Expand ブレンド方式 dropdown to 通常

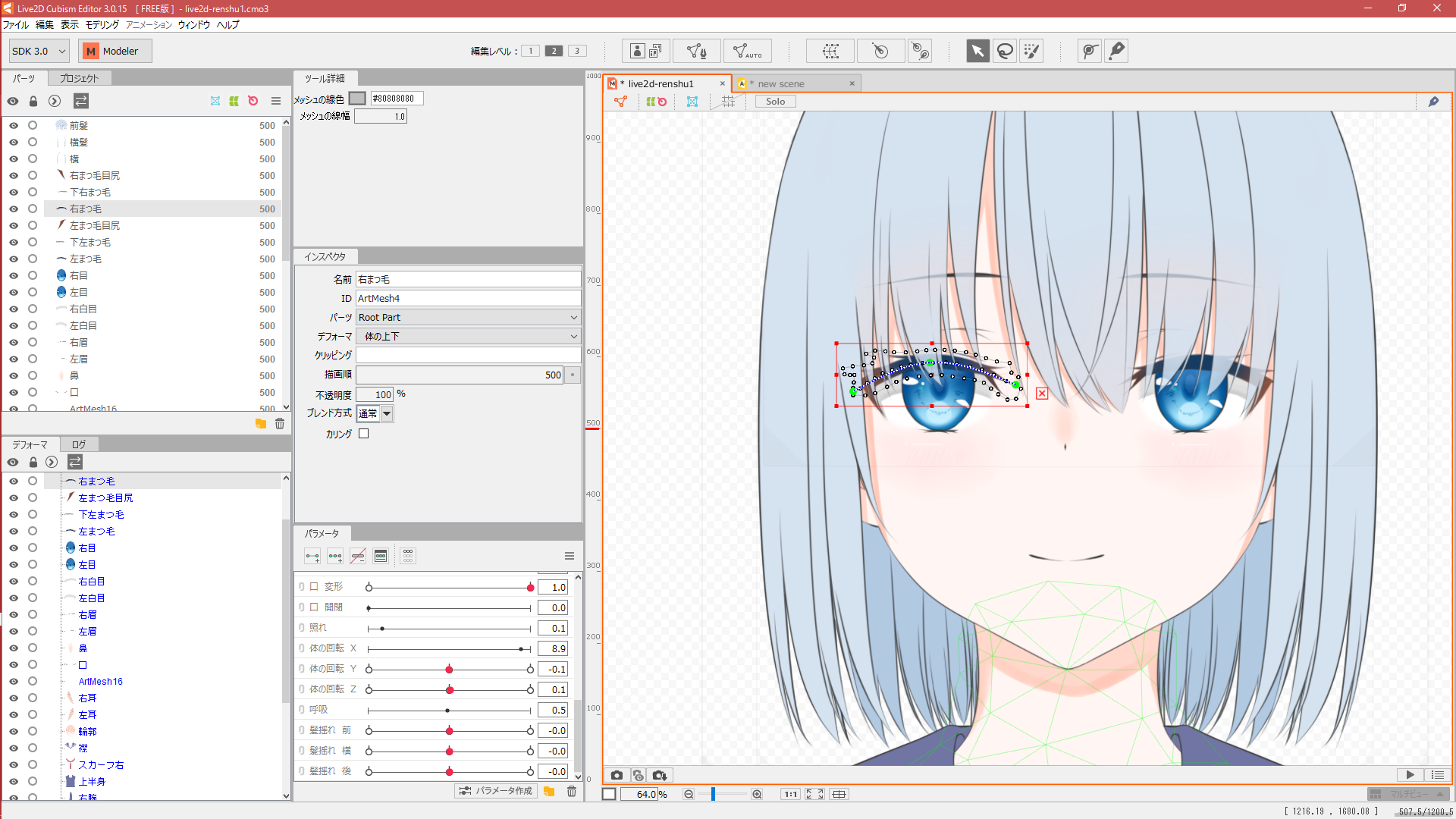point(388,413)
